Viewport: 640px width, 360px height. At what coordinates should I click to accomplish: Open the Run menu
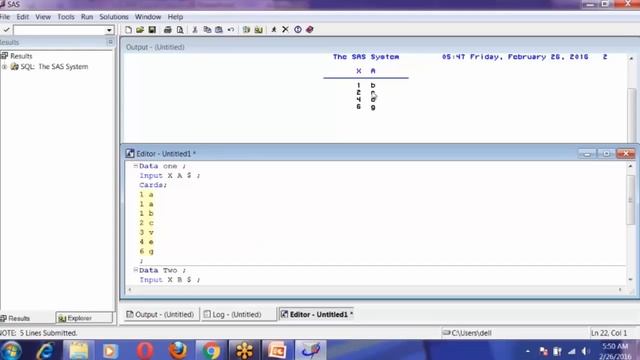pyautogui.click(x=87, y=17)
